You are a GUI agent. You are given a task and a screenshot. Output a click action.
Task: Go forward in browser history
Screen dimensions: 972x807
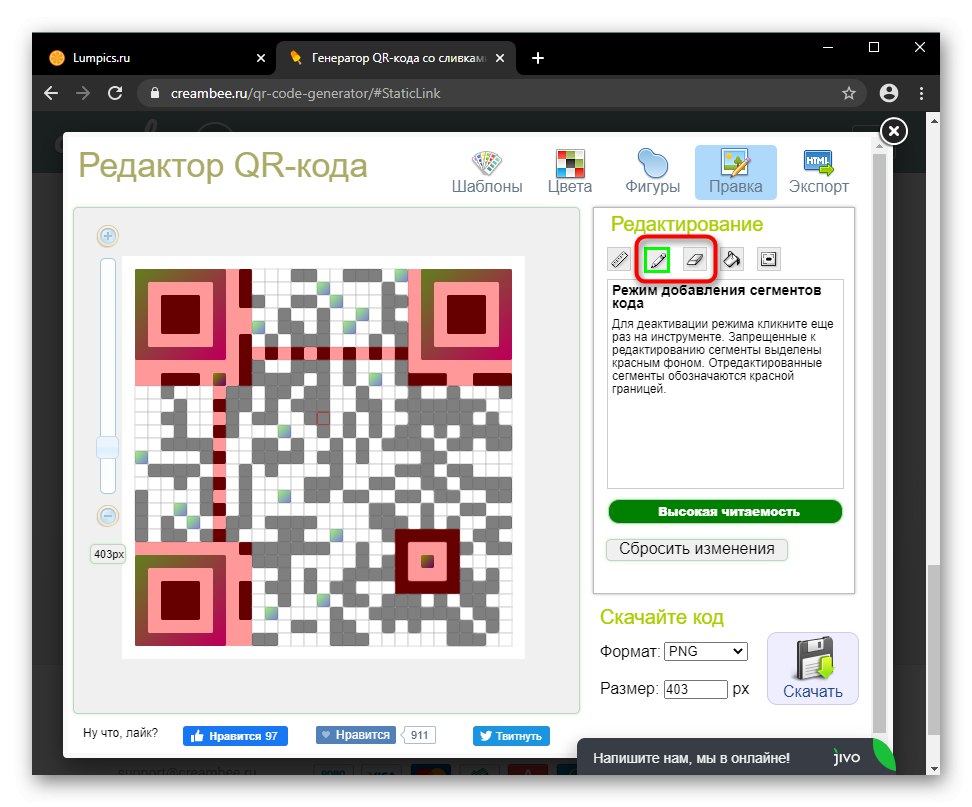point(83,94)
